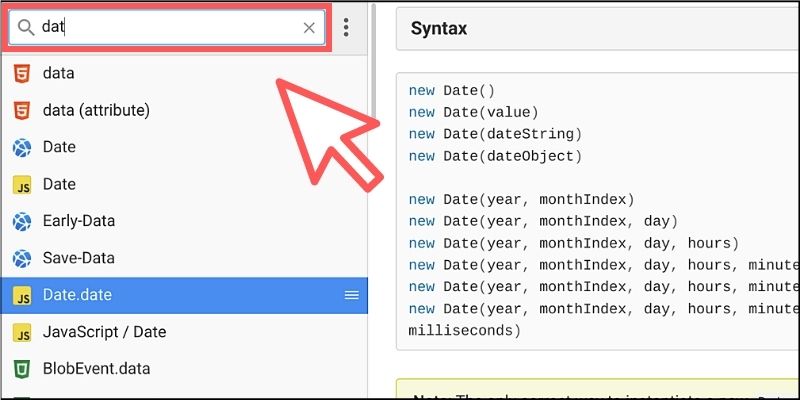Click the search box containing "dat"
This screenshot has width=800, height=400.
click(x=167, y=28)
